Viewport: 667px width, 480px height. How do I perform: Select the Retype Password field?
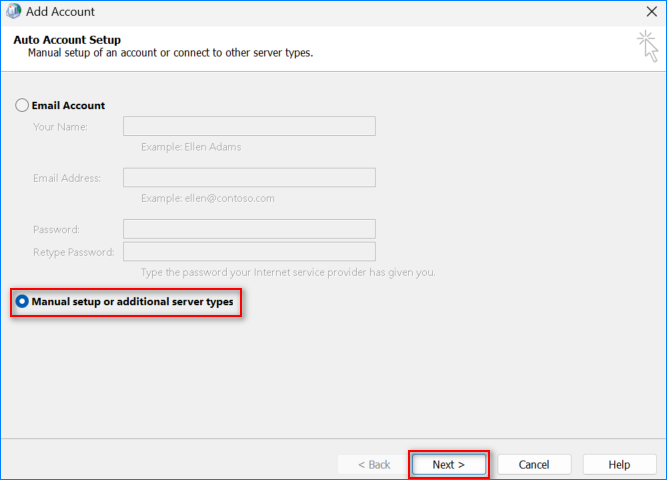coord(249,251)
